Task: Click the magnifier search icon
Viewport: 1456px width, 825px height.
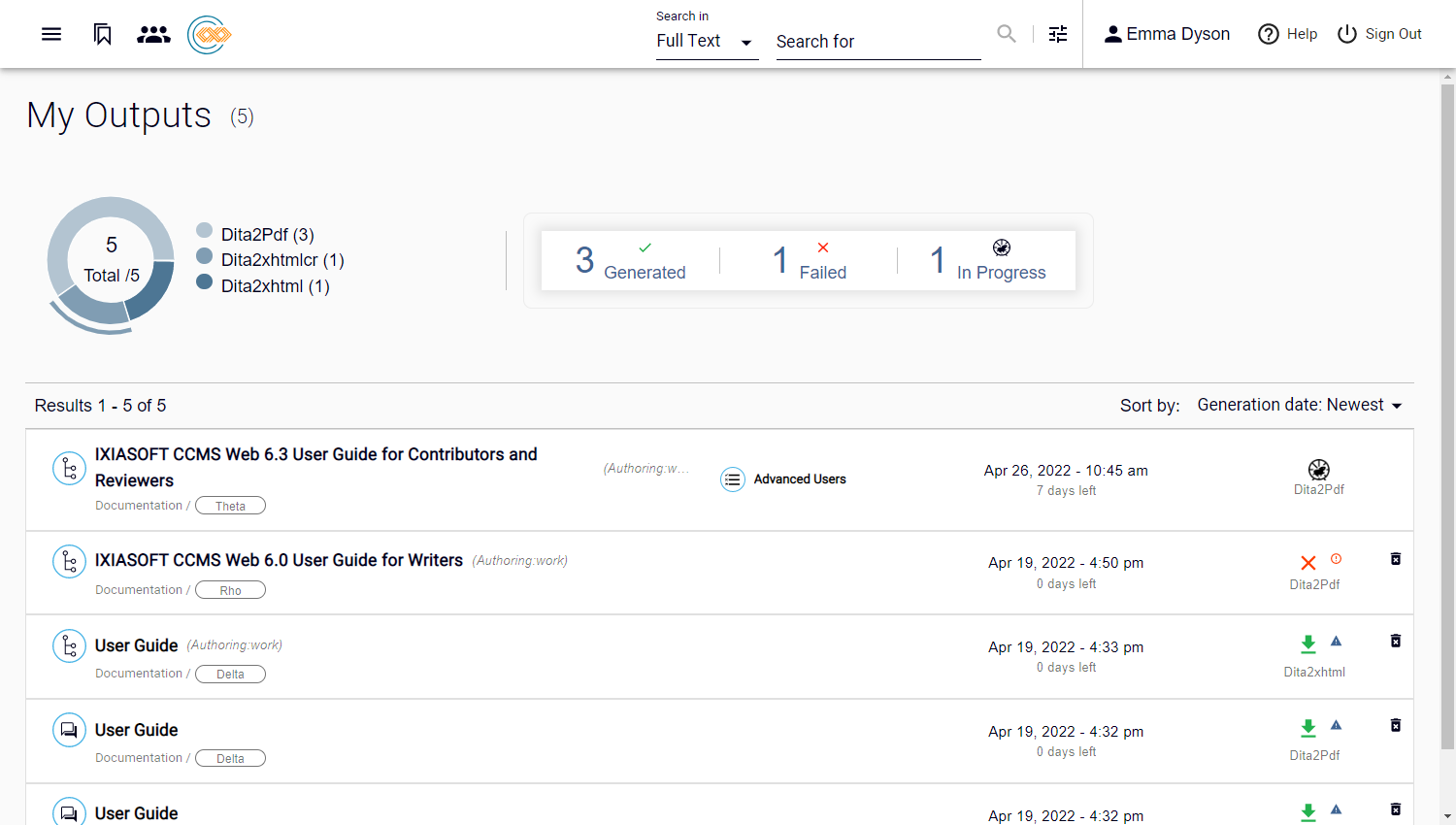Action: click(x=1007, y=34)
